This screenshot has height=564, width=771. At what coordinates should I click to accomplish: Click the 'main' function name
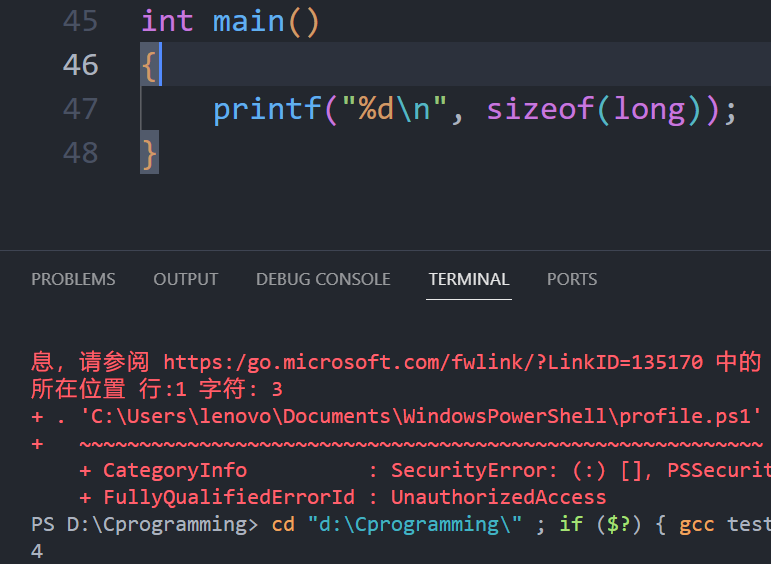pos(249,22)
